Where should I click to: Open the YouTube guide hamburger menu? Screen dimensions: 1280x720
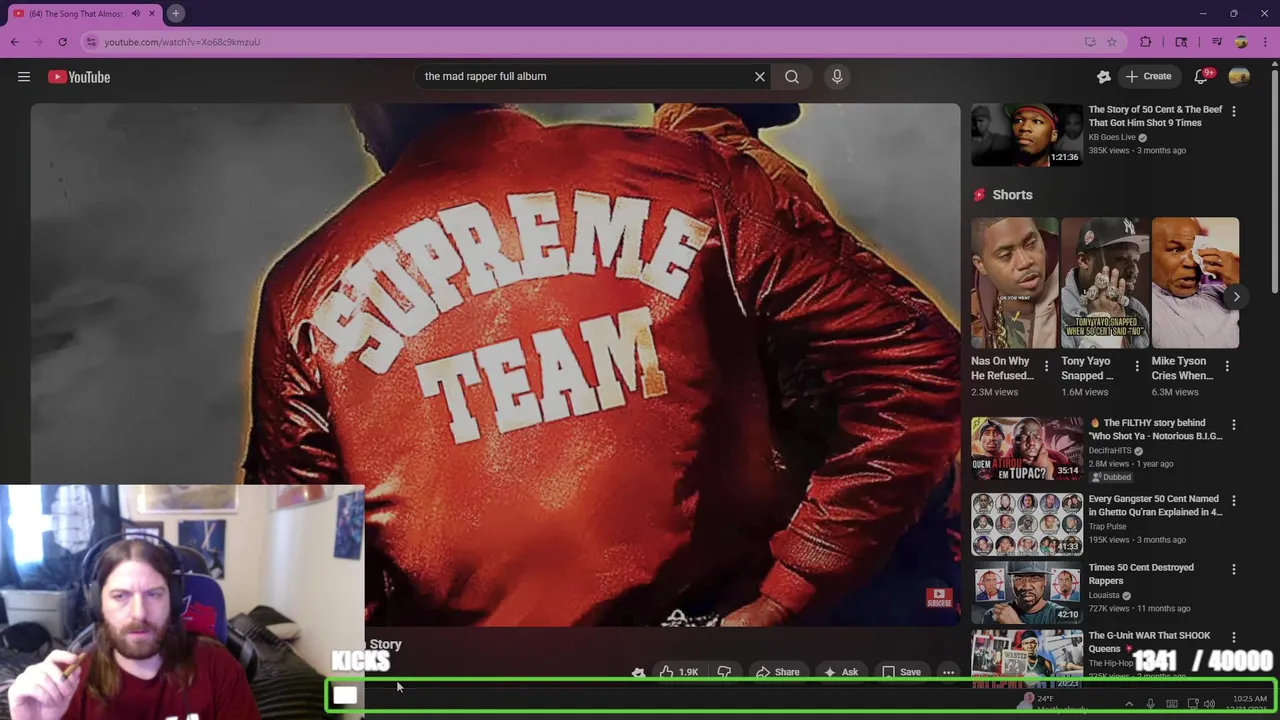tap(24, 77)
